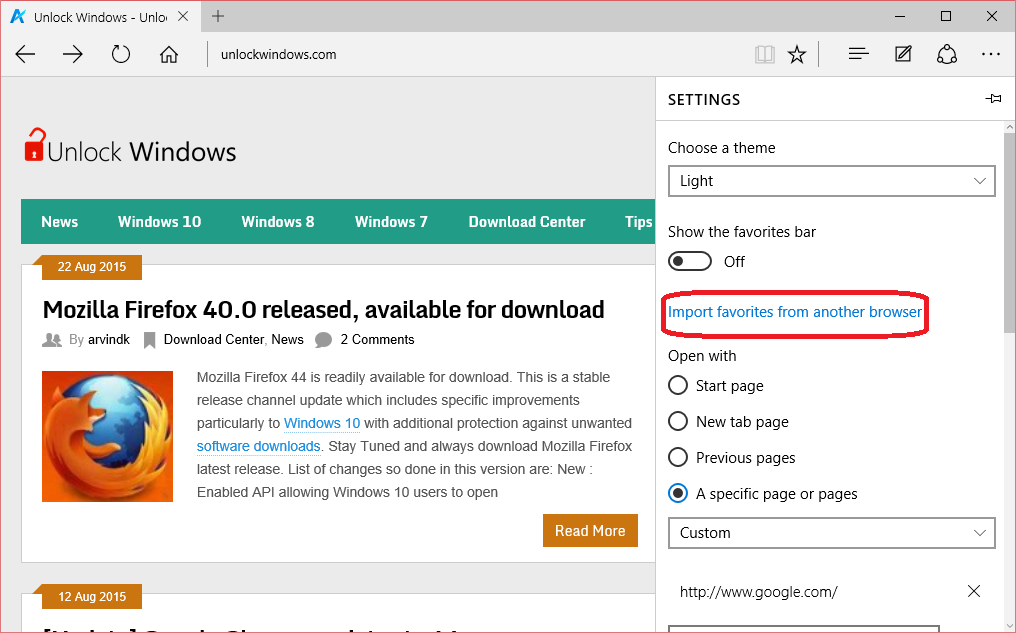Follow the Windows 10 article text link
Viewport: 1016px width, 633px height.
[x=322, y=423]
